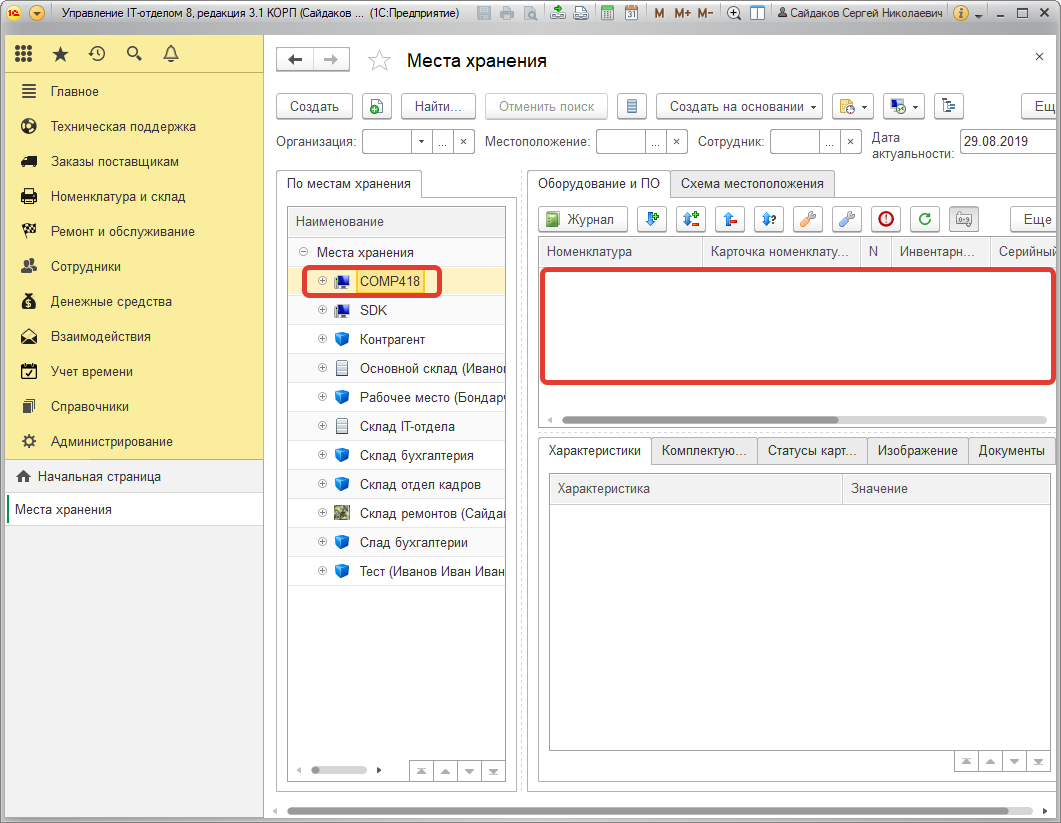Expand the Контрагент tree node
Image resolution: width=1061 pixels, height=823 pixels.
point(322,339)
